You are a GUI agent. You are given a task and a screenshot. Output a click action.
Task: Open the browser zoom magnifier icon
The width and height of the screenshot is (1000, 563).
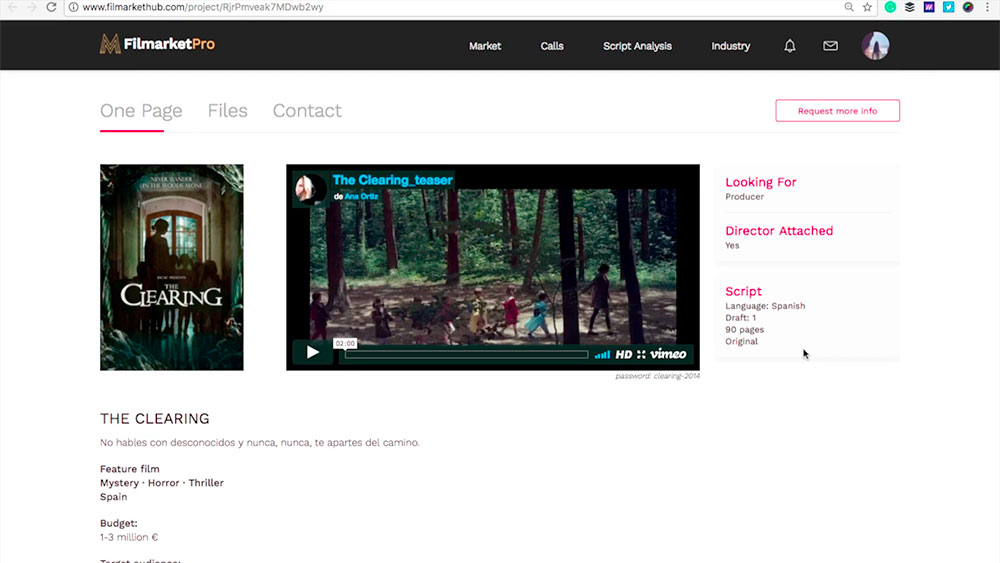(x=849, y=7)
